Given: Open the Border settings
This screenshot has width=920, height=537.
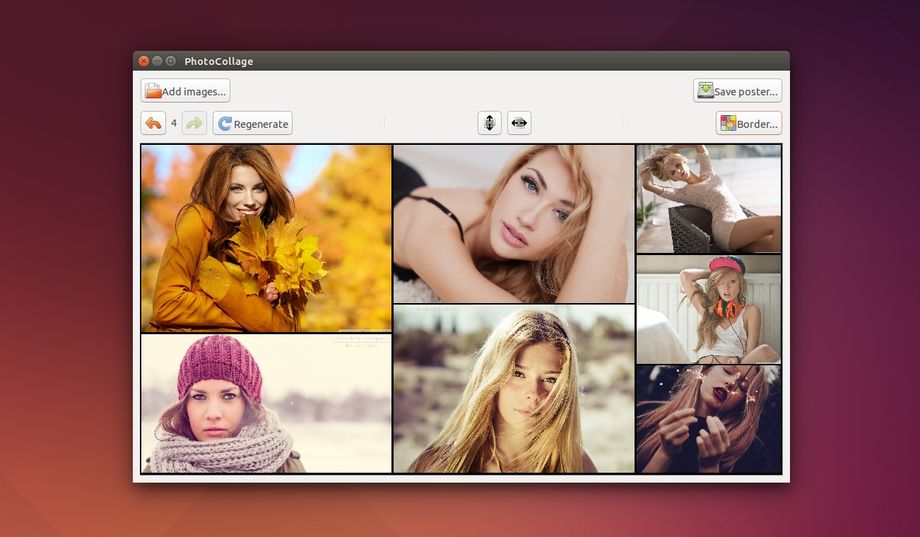Looking at the screenshot, I should coord(748,124).
